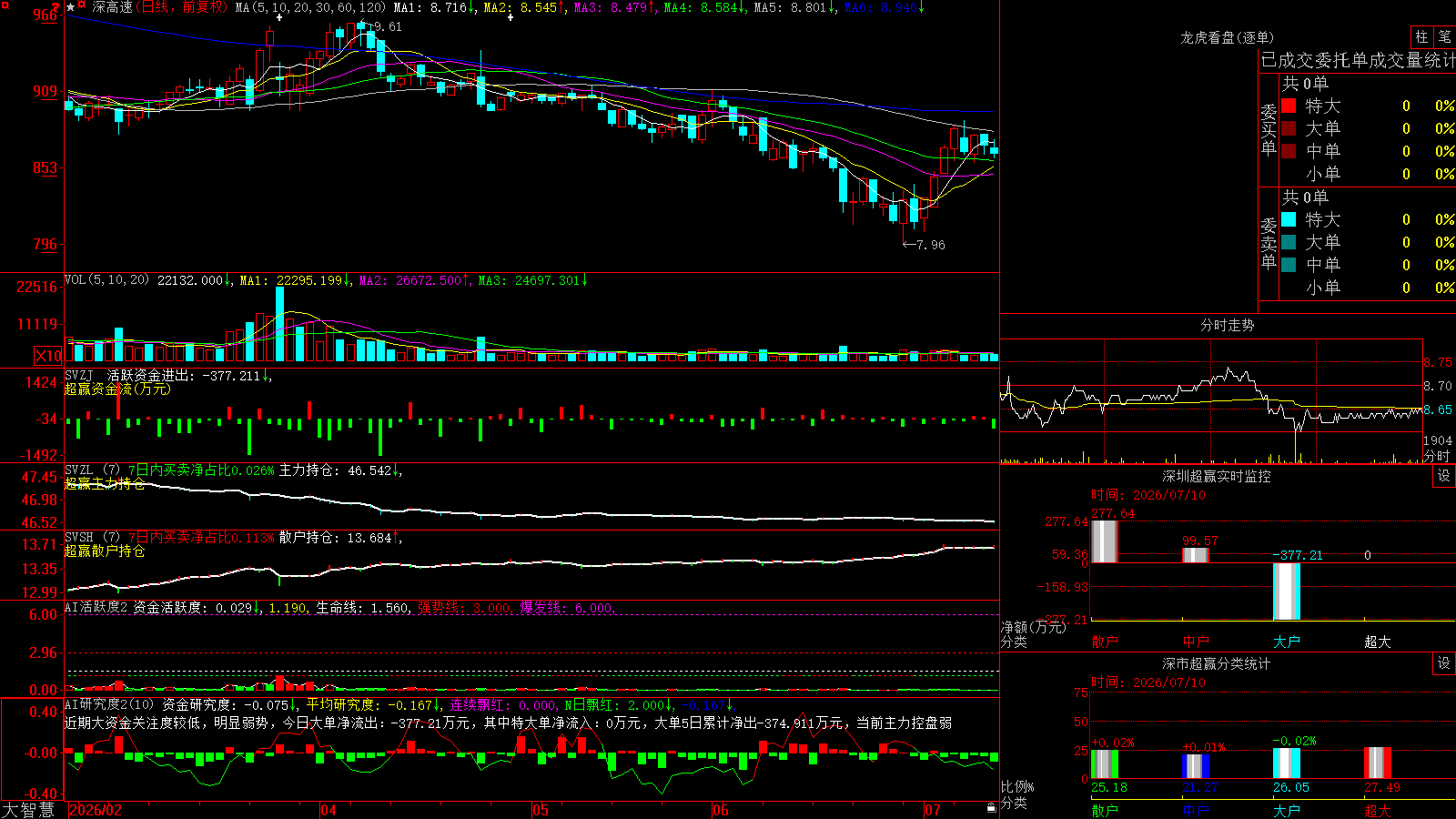Click the small red square icon in top-left corner

pos(5,5)
